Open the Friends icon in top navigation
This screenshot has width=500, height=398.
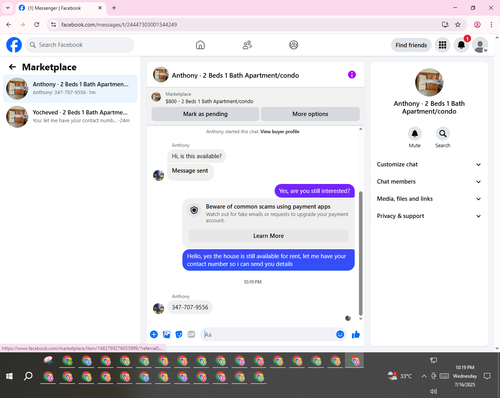coord(247,45)
